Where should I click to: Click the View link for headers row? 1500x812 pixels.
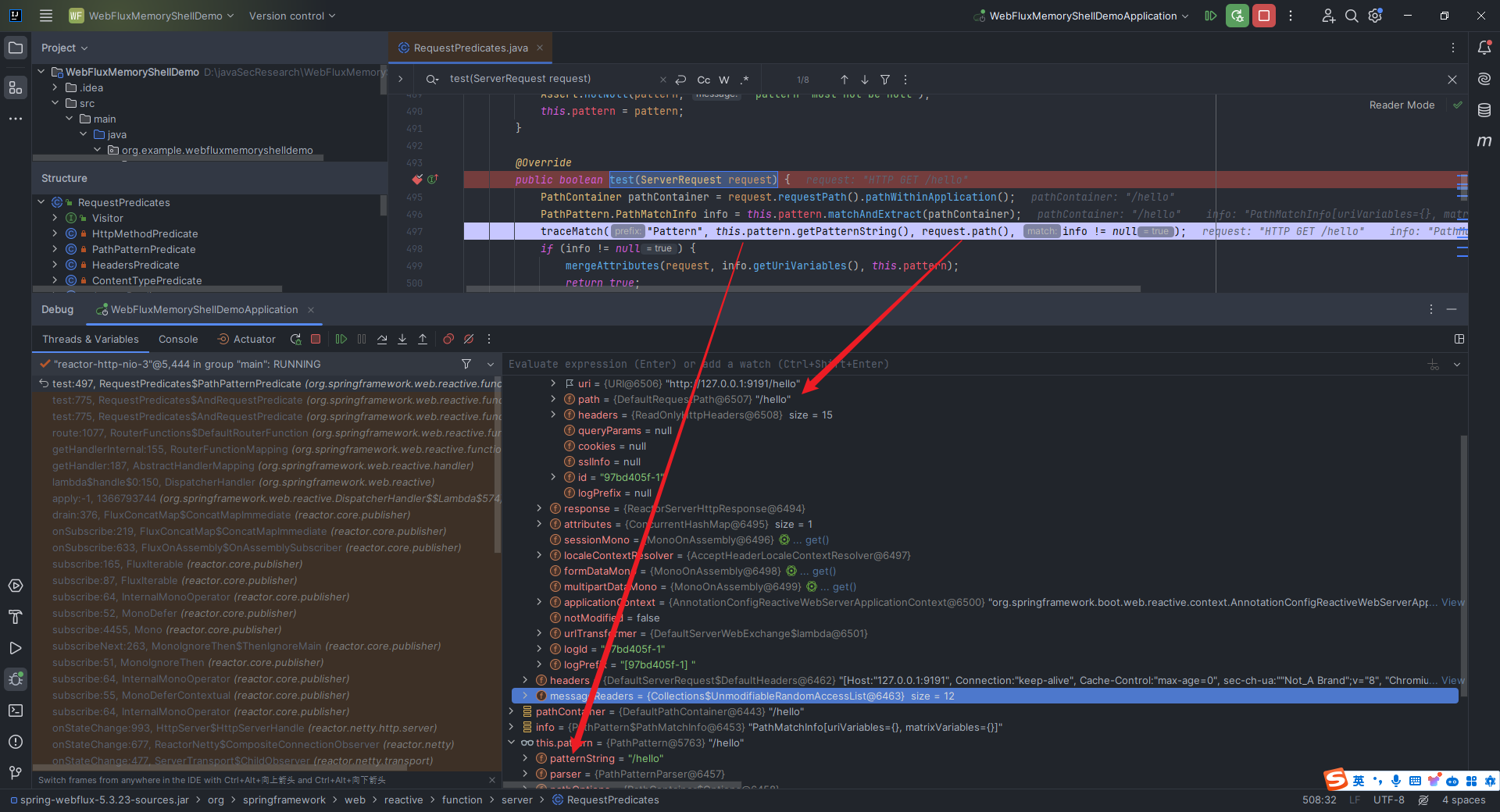tap(1453, 680)
